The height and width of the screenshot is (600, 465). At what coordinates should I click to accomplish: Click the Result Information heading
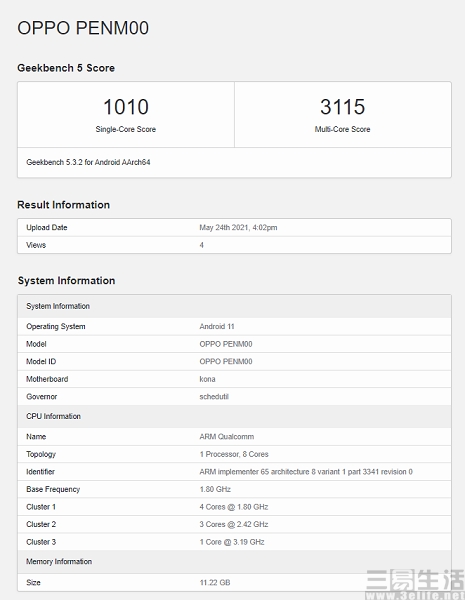64,205
